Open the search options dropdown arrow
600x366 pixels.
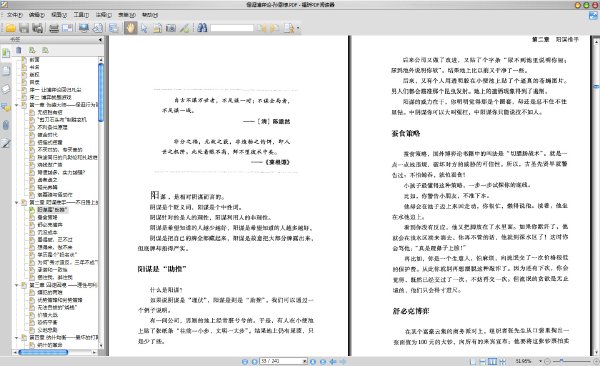coord(298,28)
